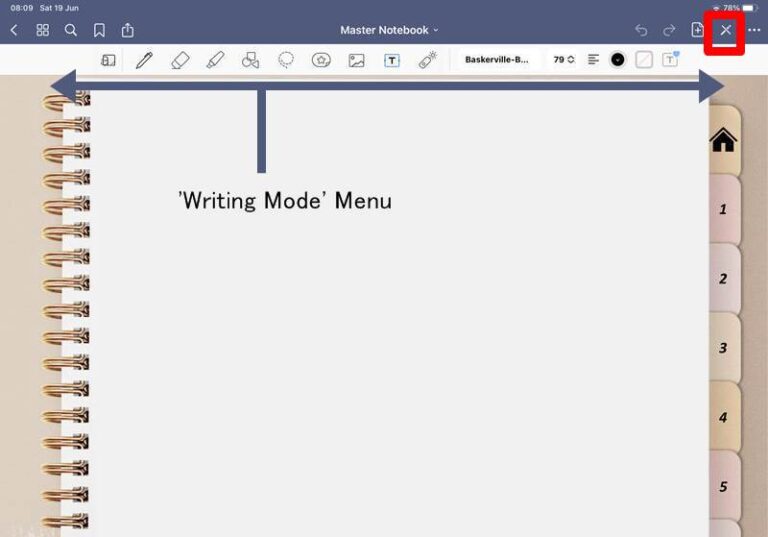Bookmark the current page
This screenshot has width=768, height=537.
(99, 30)
